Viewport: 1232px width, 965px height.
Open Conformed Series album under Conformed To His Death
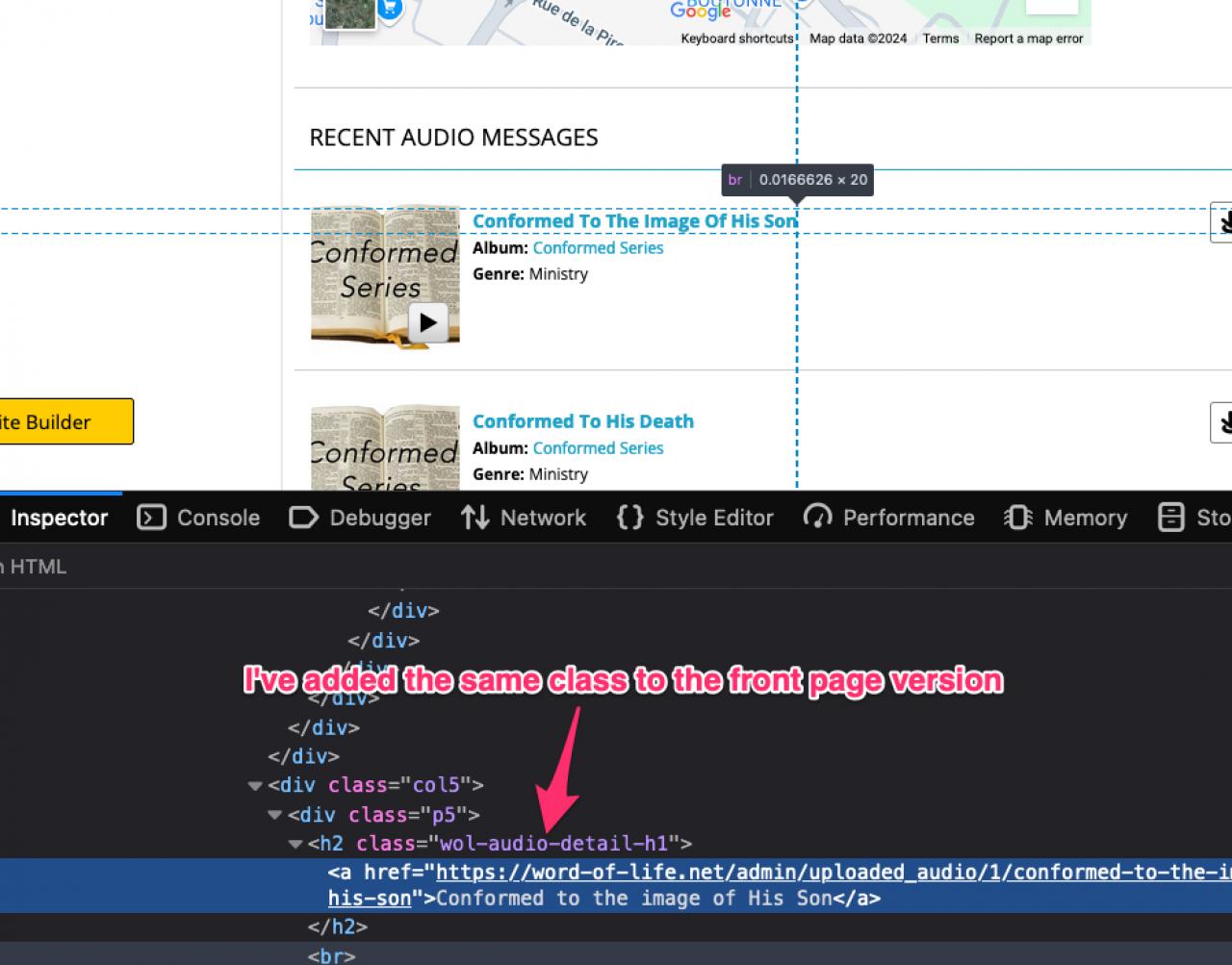(598, 448)
